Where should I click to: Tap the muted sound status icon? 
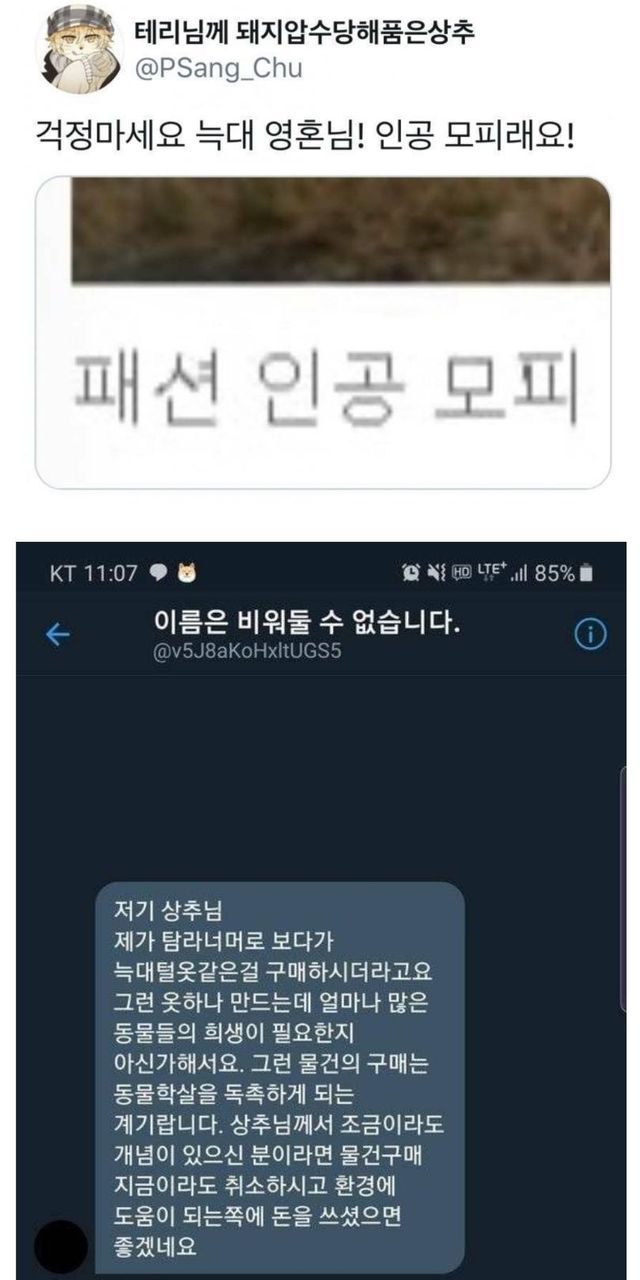pyautogui.click(x=435, y=573)
